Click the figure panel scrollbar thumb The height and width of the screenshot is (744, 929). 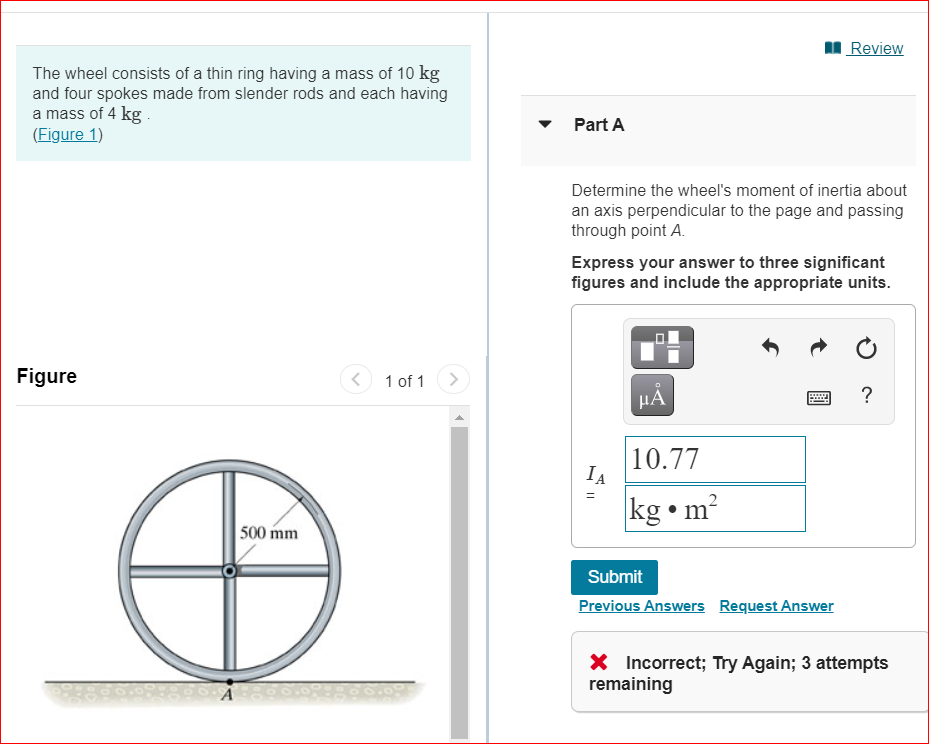click(x=459, y=583)
